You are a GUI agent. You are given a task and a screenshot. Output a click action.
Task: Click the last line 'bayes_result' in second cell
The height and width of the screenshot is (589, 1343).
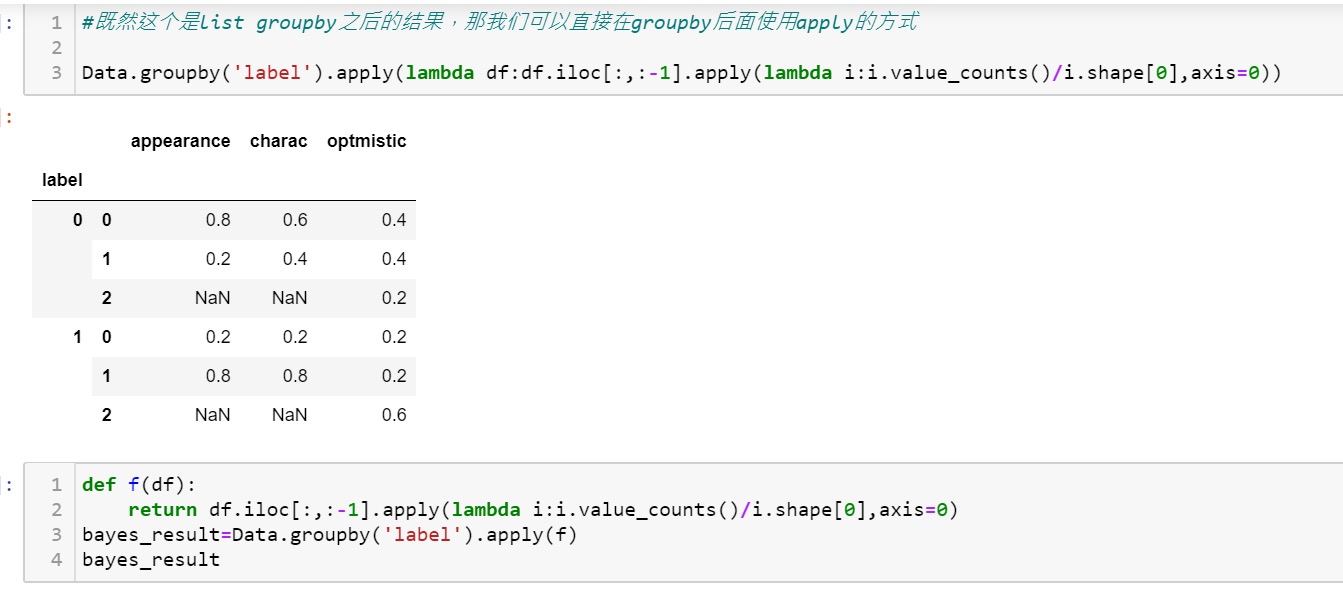click(x=151, y=560)
